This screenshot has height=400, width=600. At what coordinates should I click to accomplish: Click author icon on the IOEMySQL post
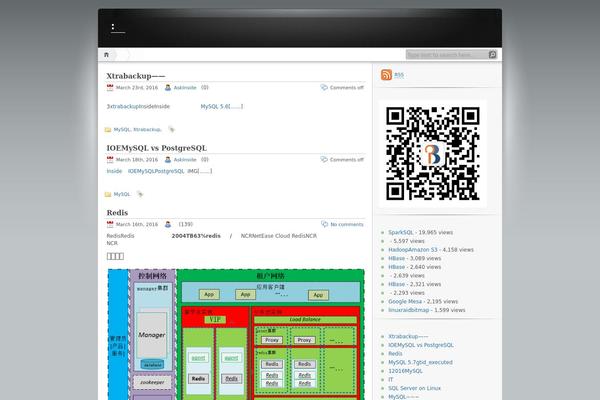click(168, 160)
